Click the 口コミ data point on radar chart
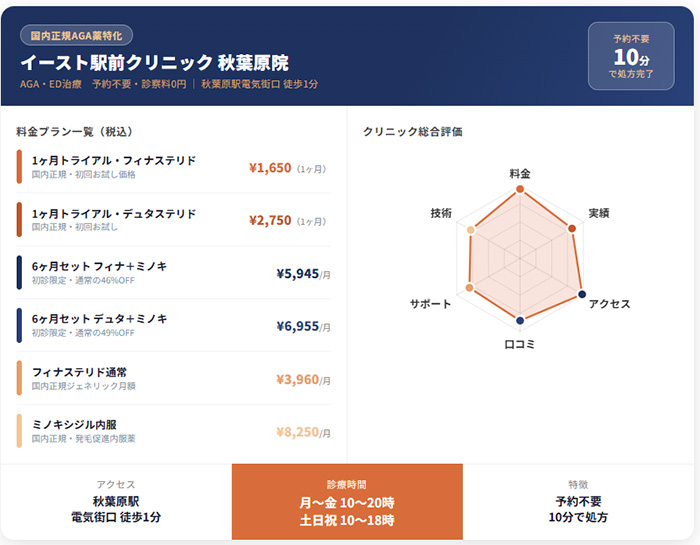Image resolution: width=700 pixels, height=545 pixels. click(x=519, y=321)
